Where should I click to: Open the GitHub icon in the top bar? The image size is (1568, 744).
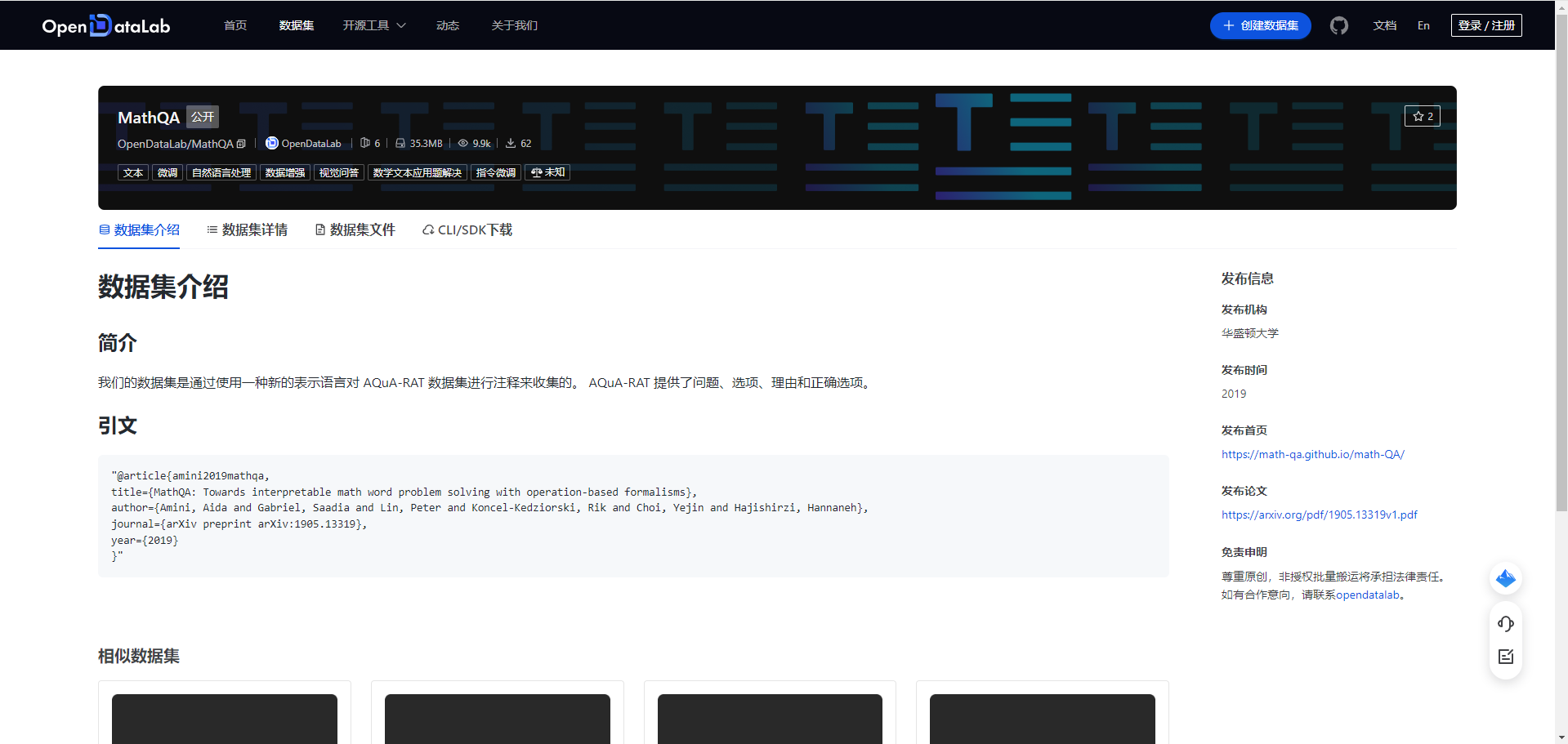click(x=1338, y=25)
